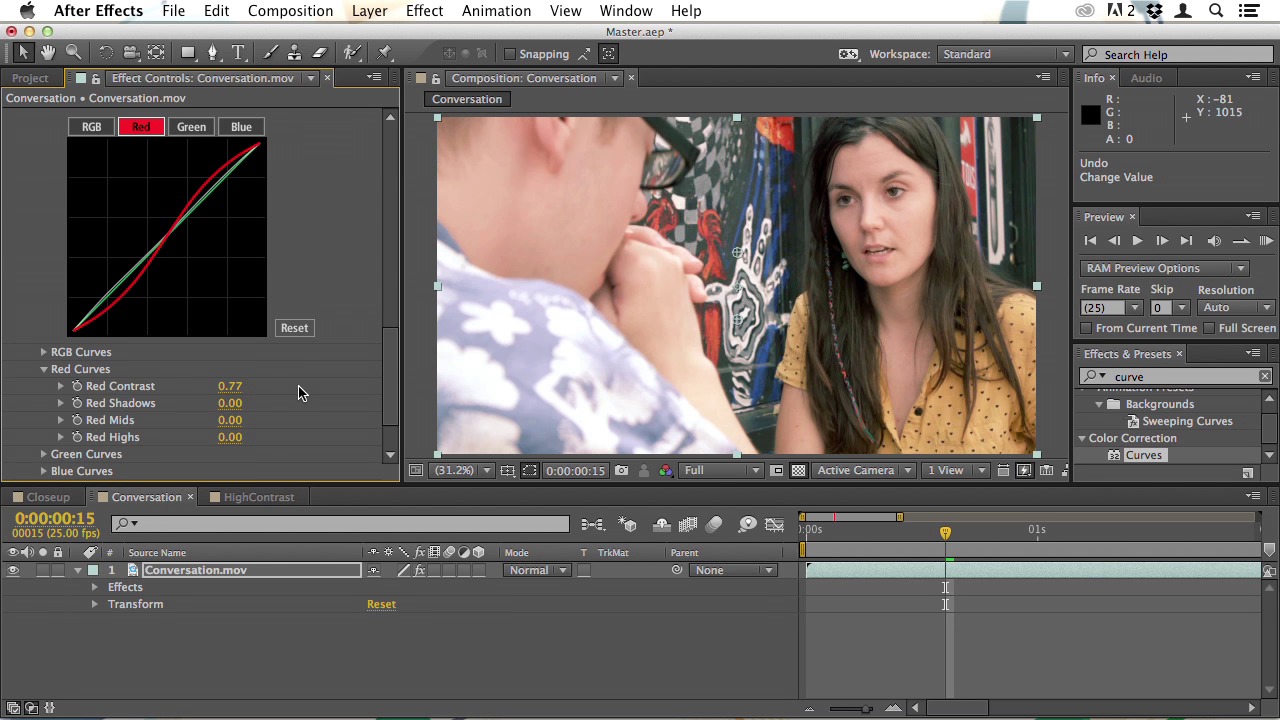Image resolution: width=1280 pixels, height=720 pixels.
Task: Click the current time indicator in timeline
Action: [945, 533]
